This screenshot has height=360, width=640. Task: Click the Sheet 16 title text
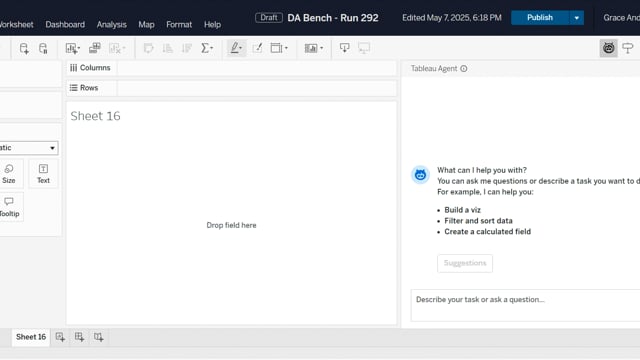click(x=95, y=116)
